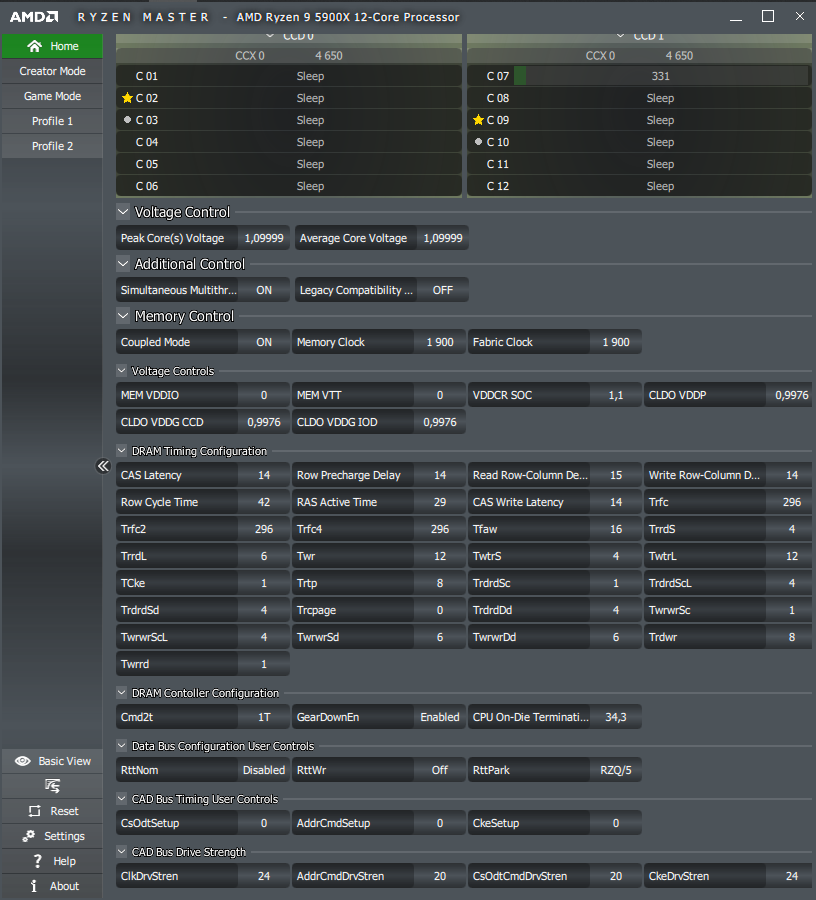Click the Trfc4 value 296
The image size is (816, 900).
click(x=440, y=529)
